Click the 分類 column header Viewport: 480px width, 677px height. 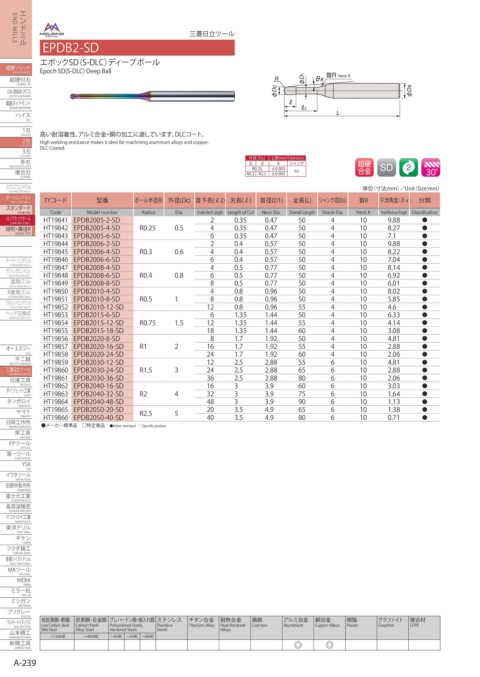pos(425,200)
